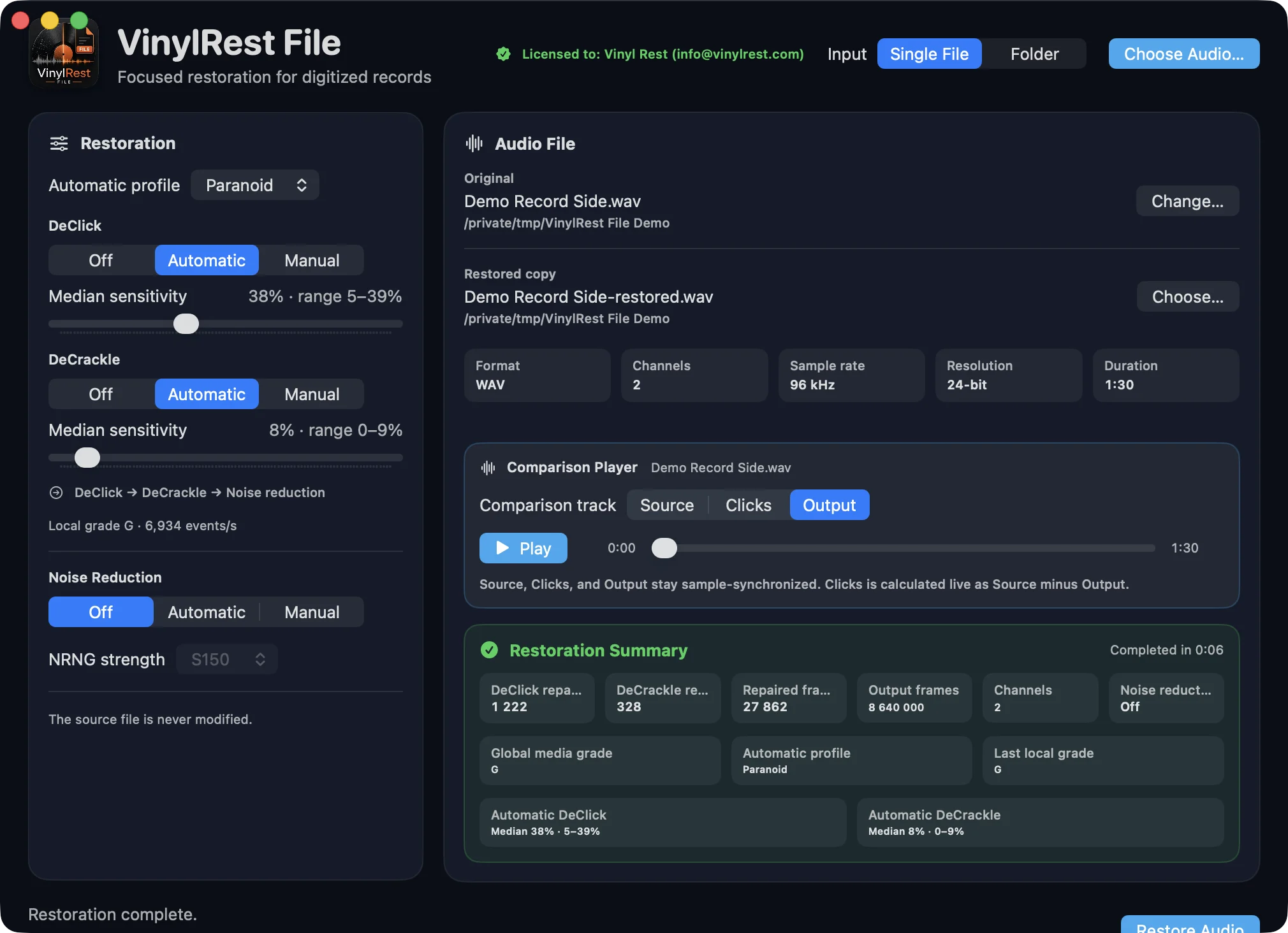Click the Choose Audio... button

click(x=1183, y=54)
